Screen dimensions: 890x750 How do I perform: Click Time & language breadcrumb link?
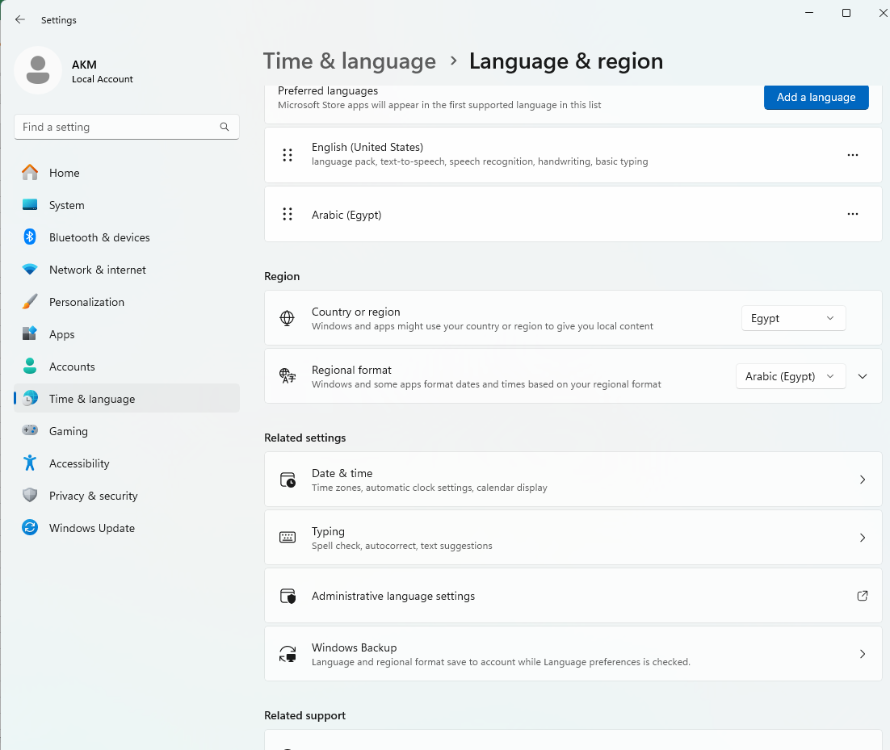coord(349,61)
